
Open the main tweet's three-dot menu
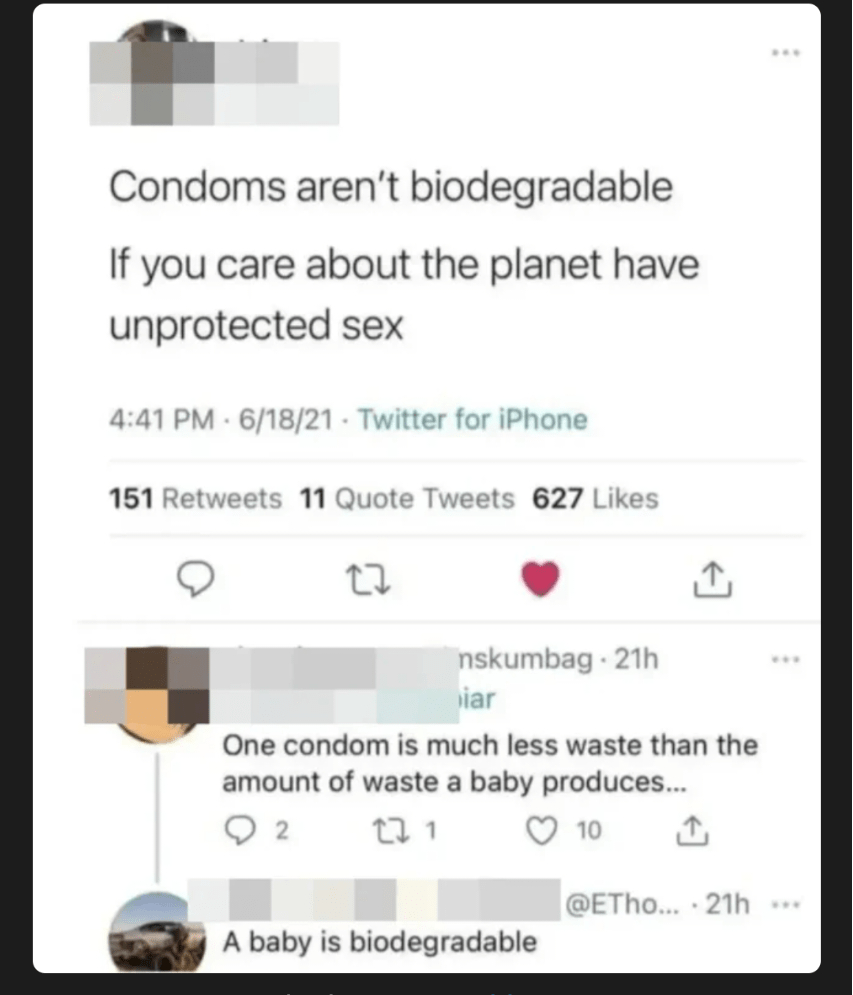(x=786, y=53)
